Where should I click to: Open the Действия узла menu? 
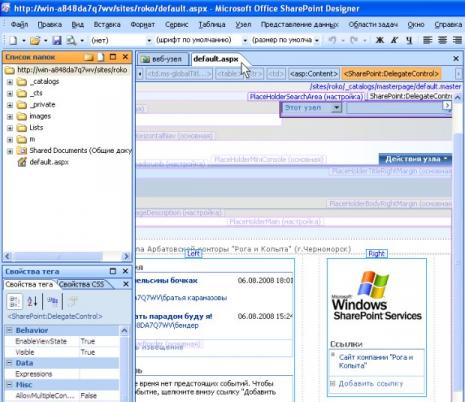[x=416, y=159]
